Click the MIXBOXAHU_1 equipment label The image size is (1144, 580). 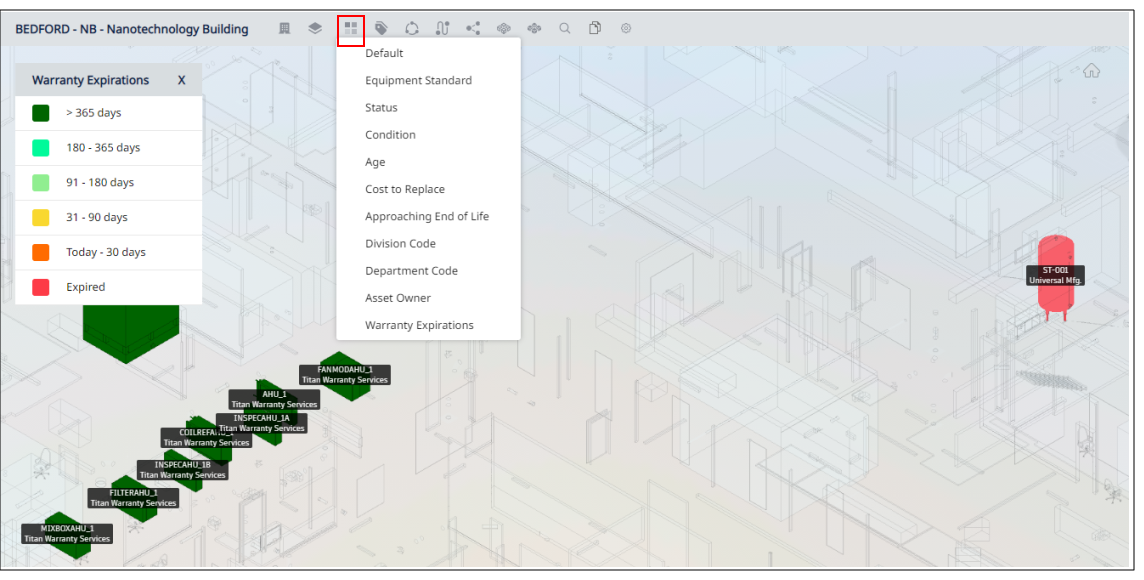tap(67, 533)
